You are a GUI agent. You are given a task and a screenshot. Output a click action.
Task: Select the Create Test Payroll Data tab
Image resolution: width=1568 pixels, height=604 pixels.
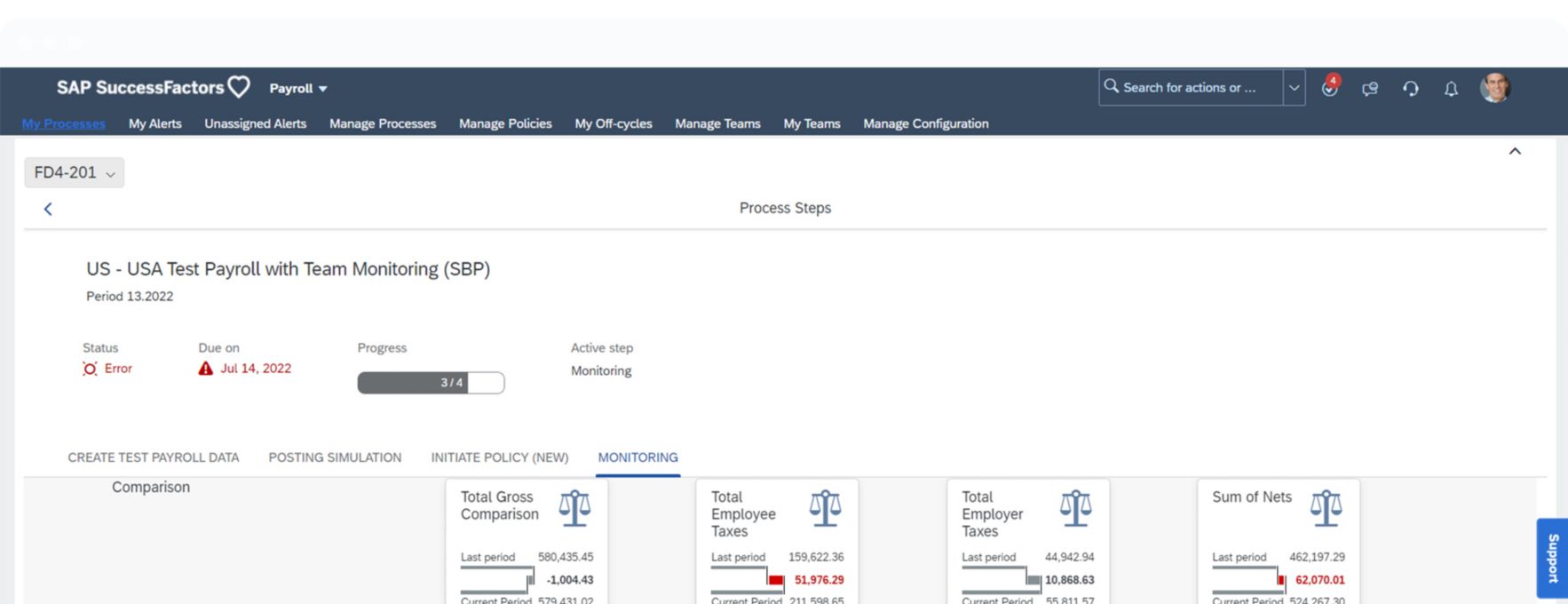[154, 457]
